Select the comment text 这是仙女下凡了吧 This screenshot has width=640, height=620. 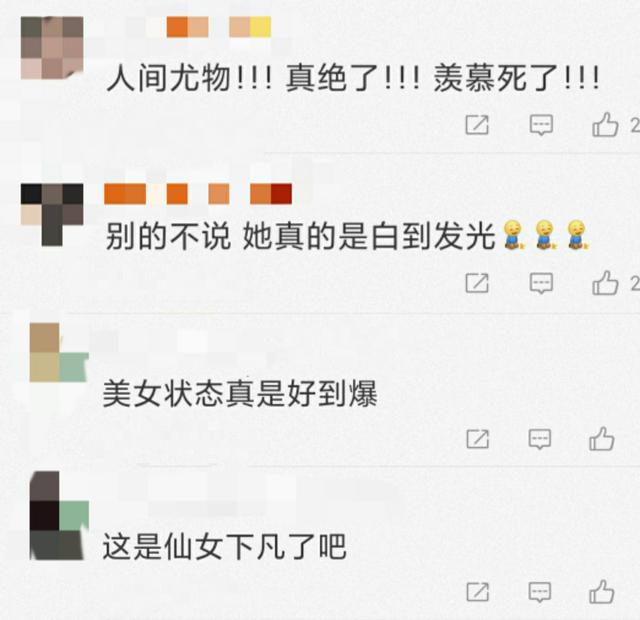coord(224,546)
